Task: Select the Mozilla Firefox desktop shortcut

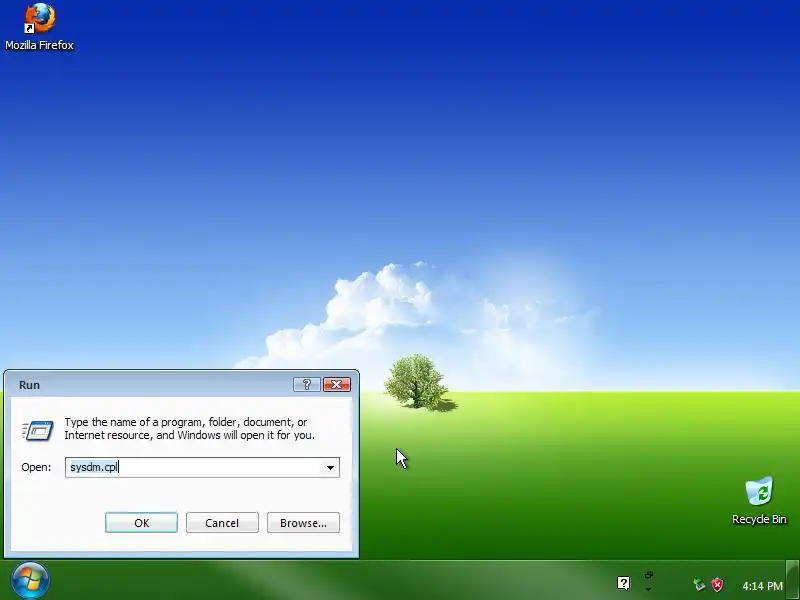Action: tap(39, 27)
